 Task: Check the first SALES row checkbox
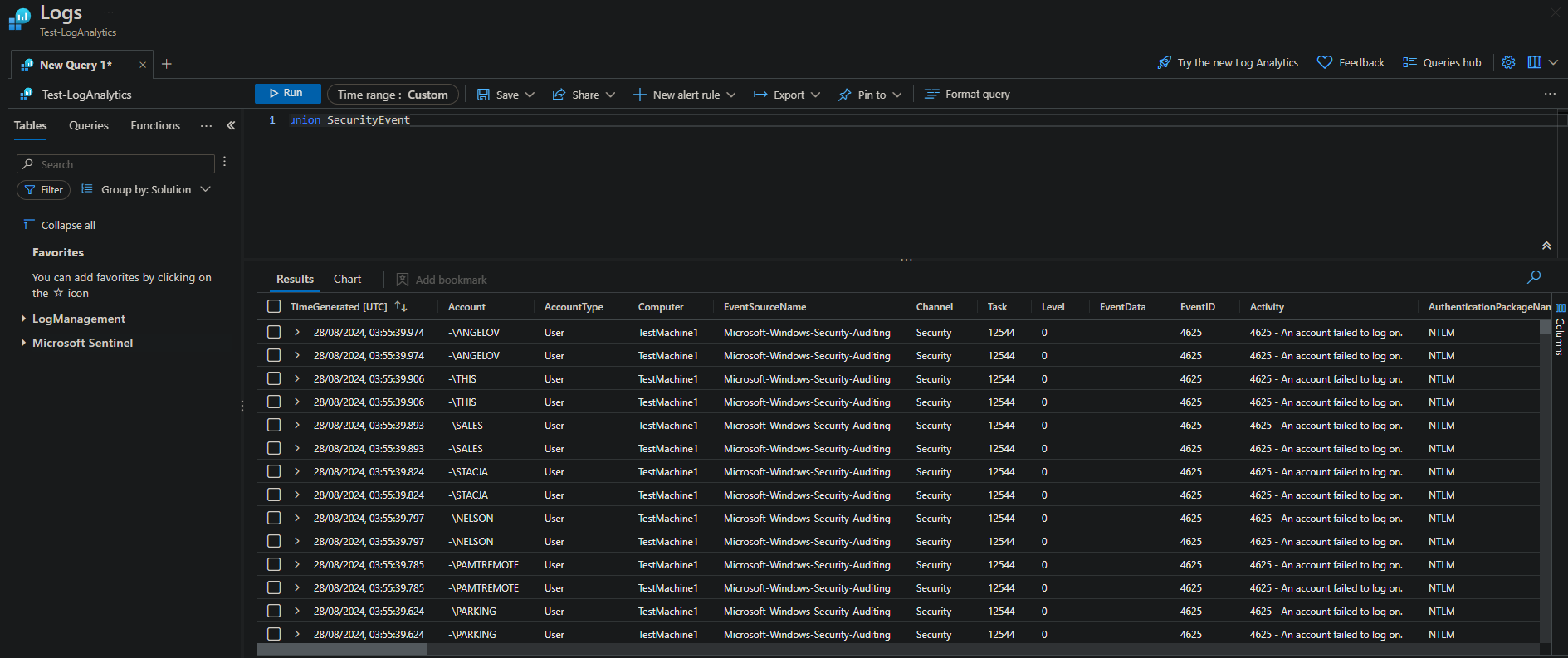(274, 425)
